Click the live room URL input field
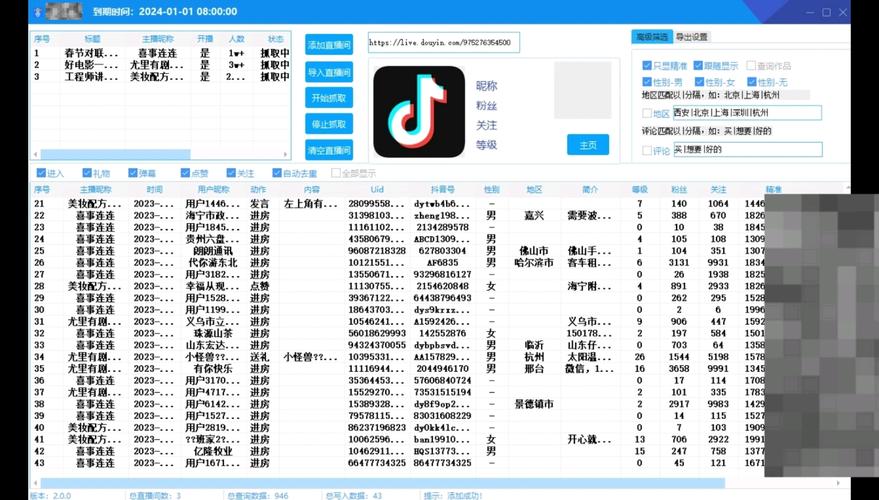Screen dimensions: 879x500 444,43
